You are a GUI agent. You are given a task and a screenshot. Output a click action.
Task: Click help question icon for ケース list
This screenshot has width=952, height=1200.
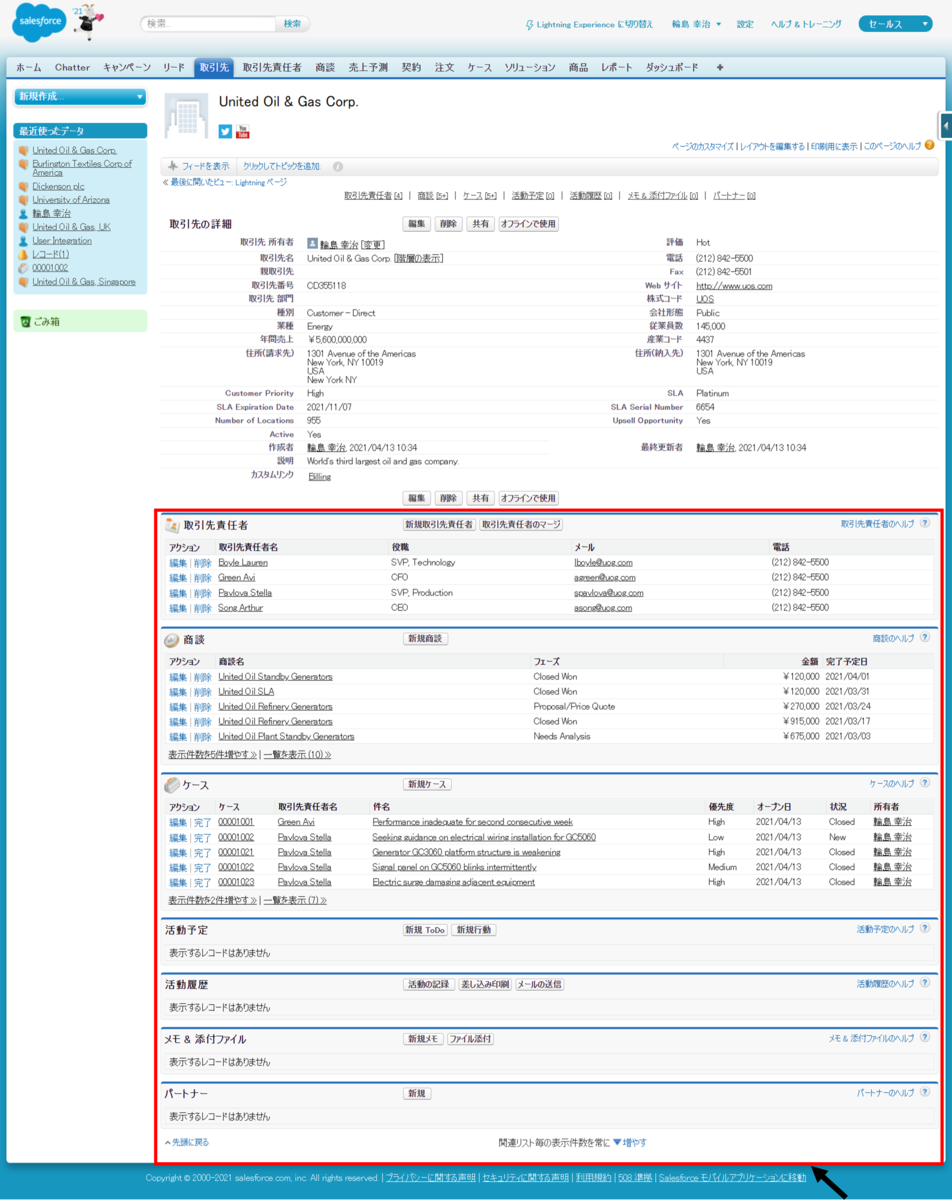click(x=925, y=784)
